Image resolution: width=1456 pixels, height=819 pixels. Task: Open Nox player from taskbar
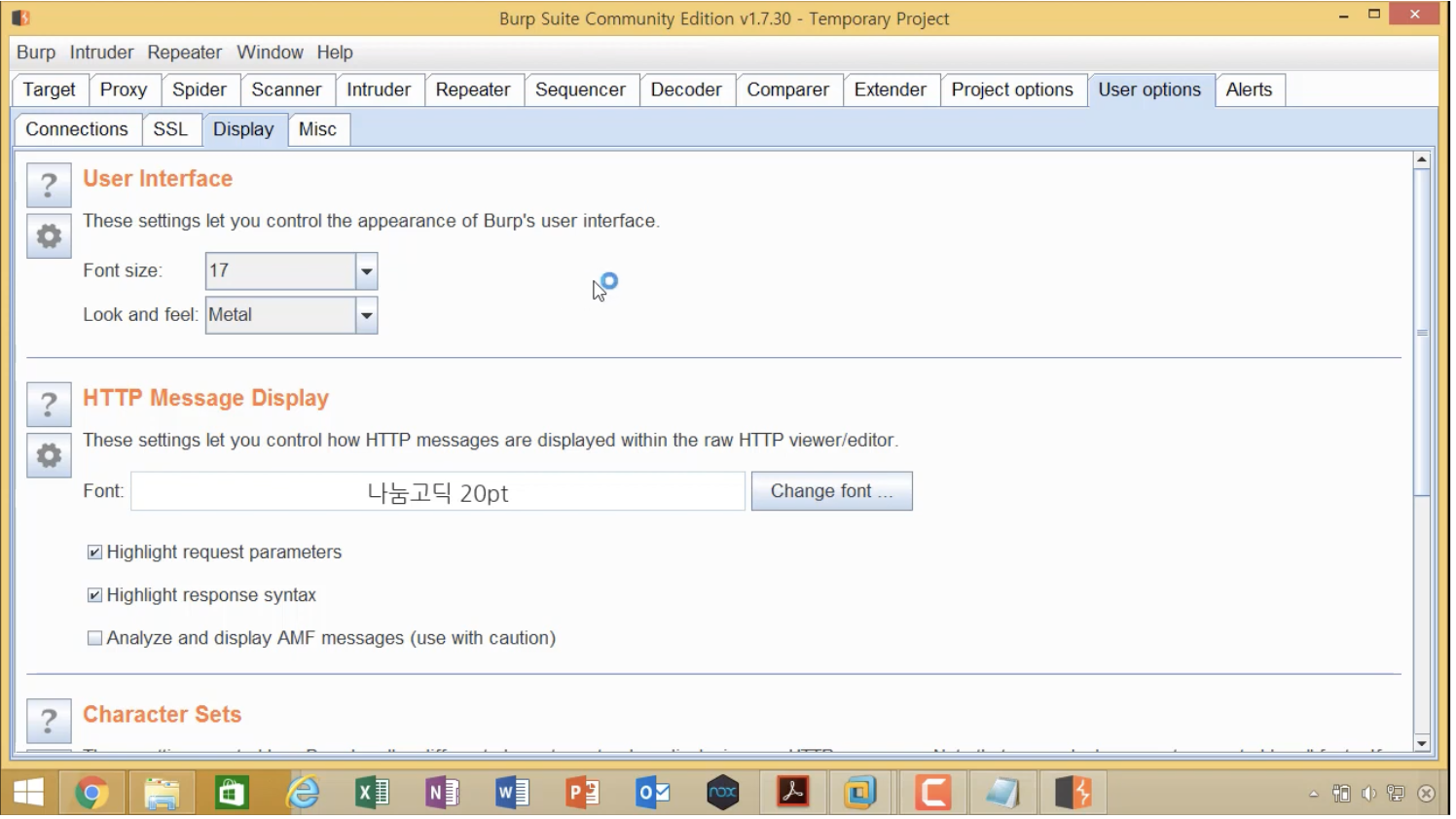pos(722,794)
